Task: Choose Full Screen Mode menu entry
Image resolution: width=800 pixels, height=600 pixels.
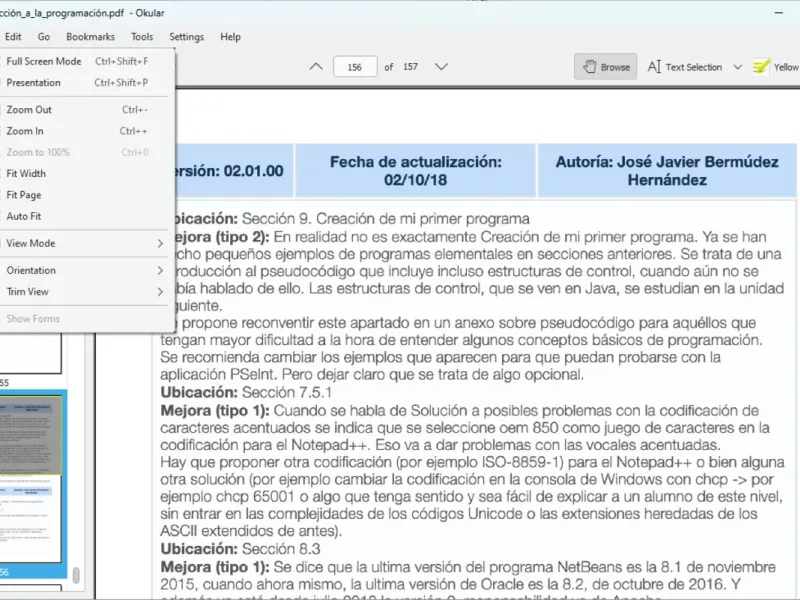Action: tap(84, 61)
